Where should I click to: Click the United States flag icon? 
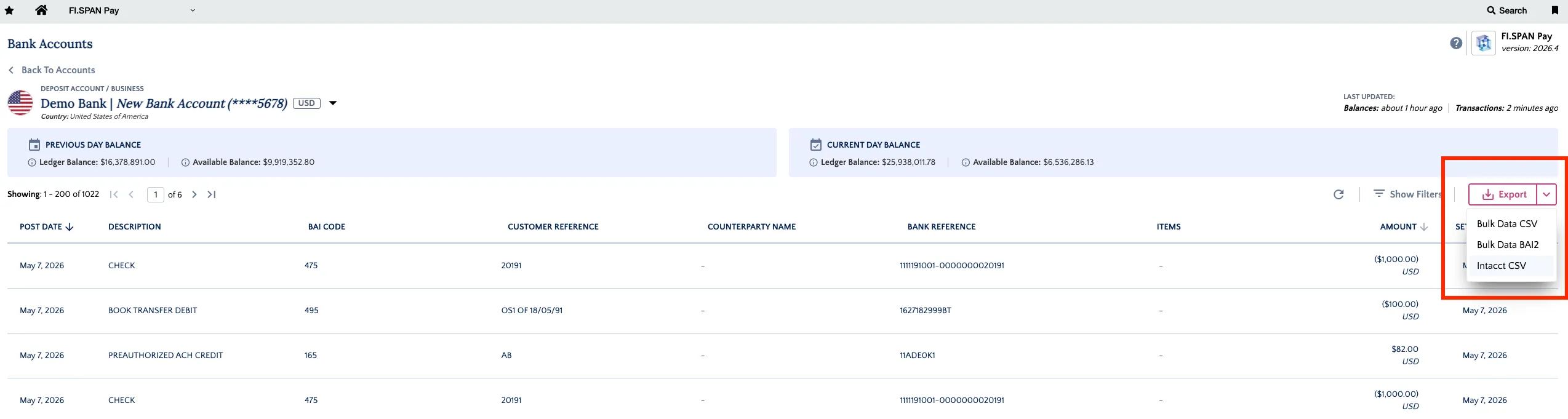coord(20,103)
